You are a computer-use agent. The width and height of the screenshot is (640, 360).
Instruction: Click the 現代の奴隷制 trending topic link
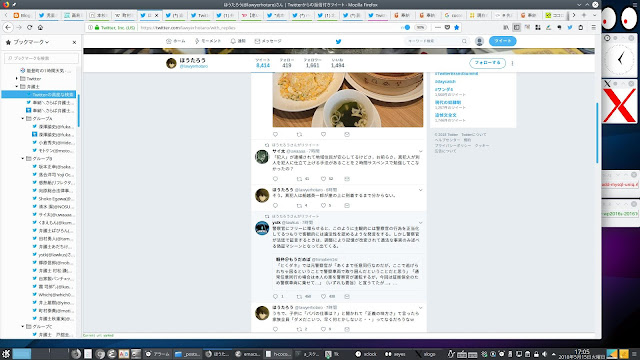point(448,102)
